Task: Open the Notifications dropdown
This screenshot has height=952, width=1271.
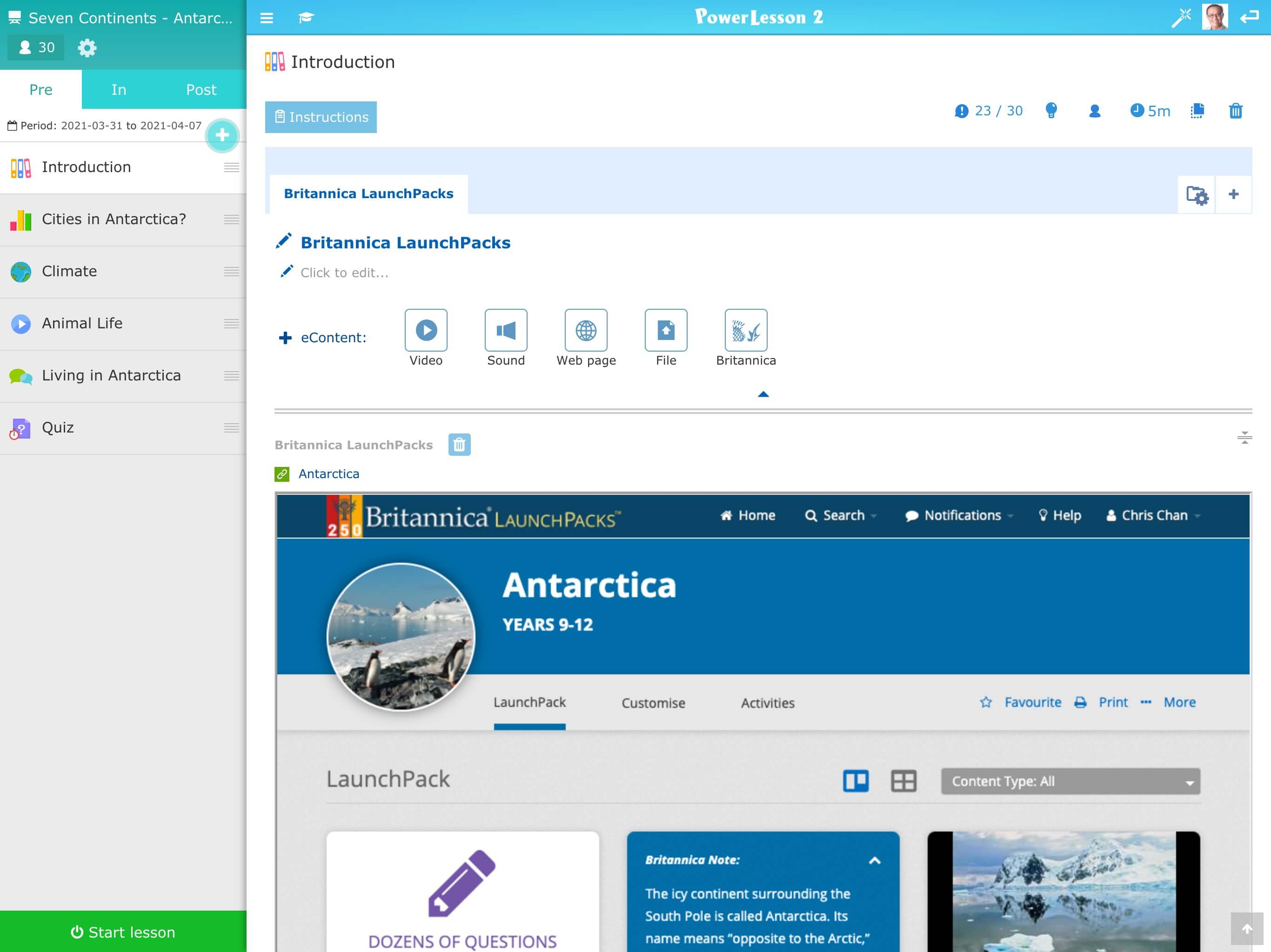Action: point(959,515)
